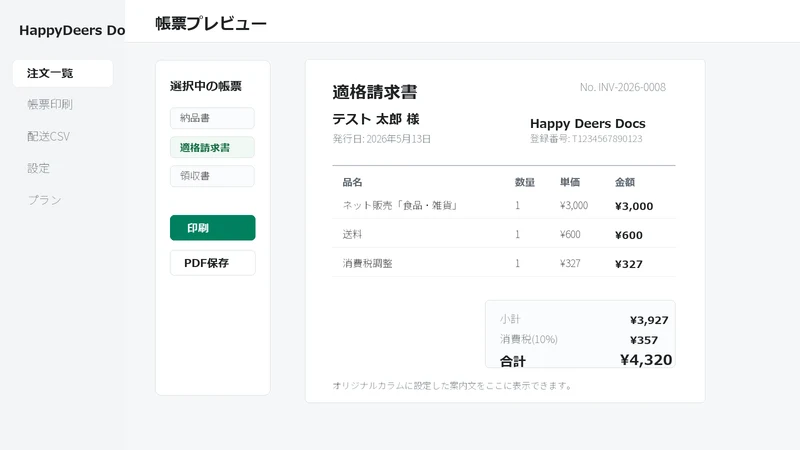Click subtotal value ¥3,927

(x=649, y=320)
